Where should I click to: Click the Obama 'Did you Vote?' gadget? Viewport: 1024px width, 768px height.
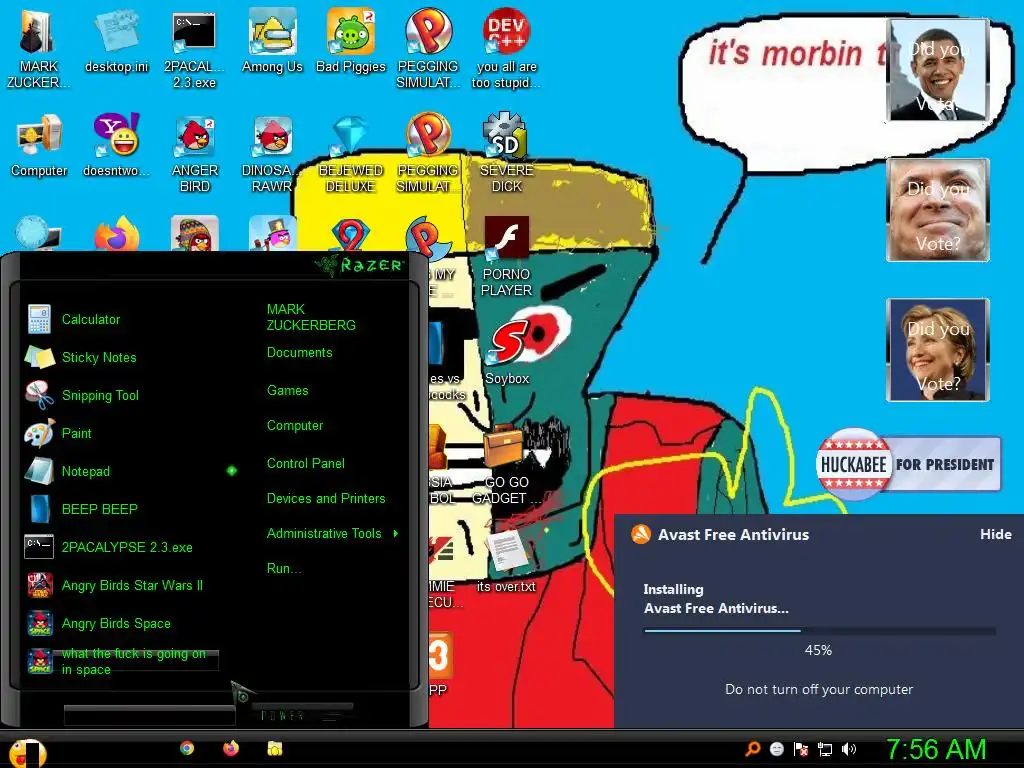(938, 70)
